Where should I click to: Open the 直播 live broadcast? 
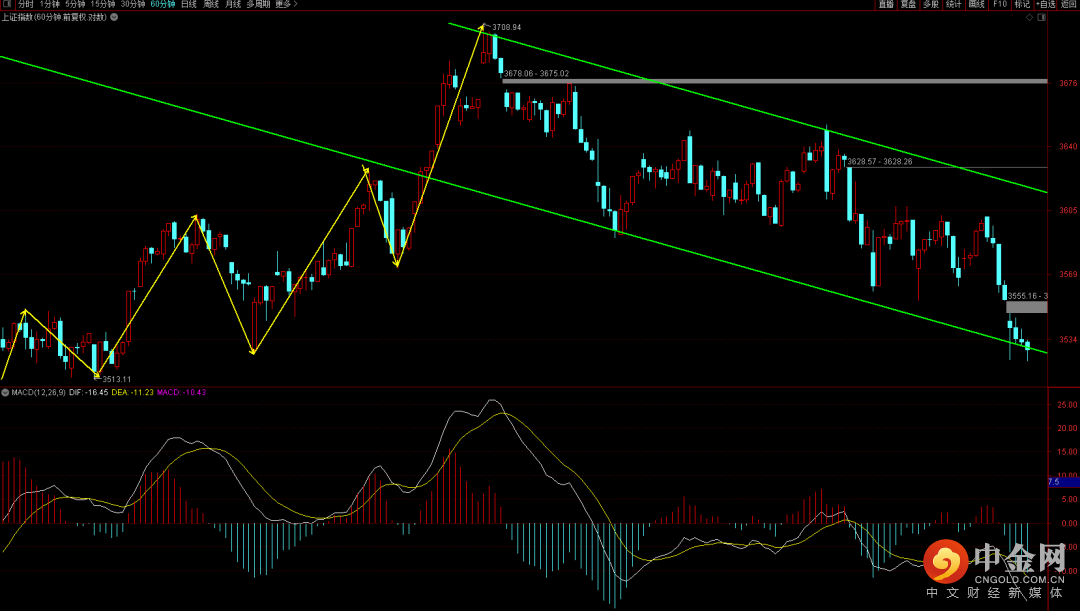pos(886,4)
